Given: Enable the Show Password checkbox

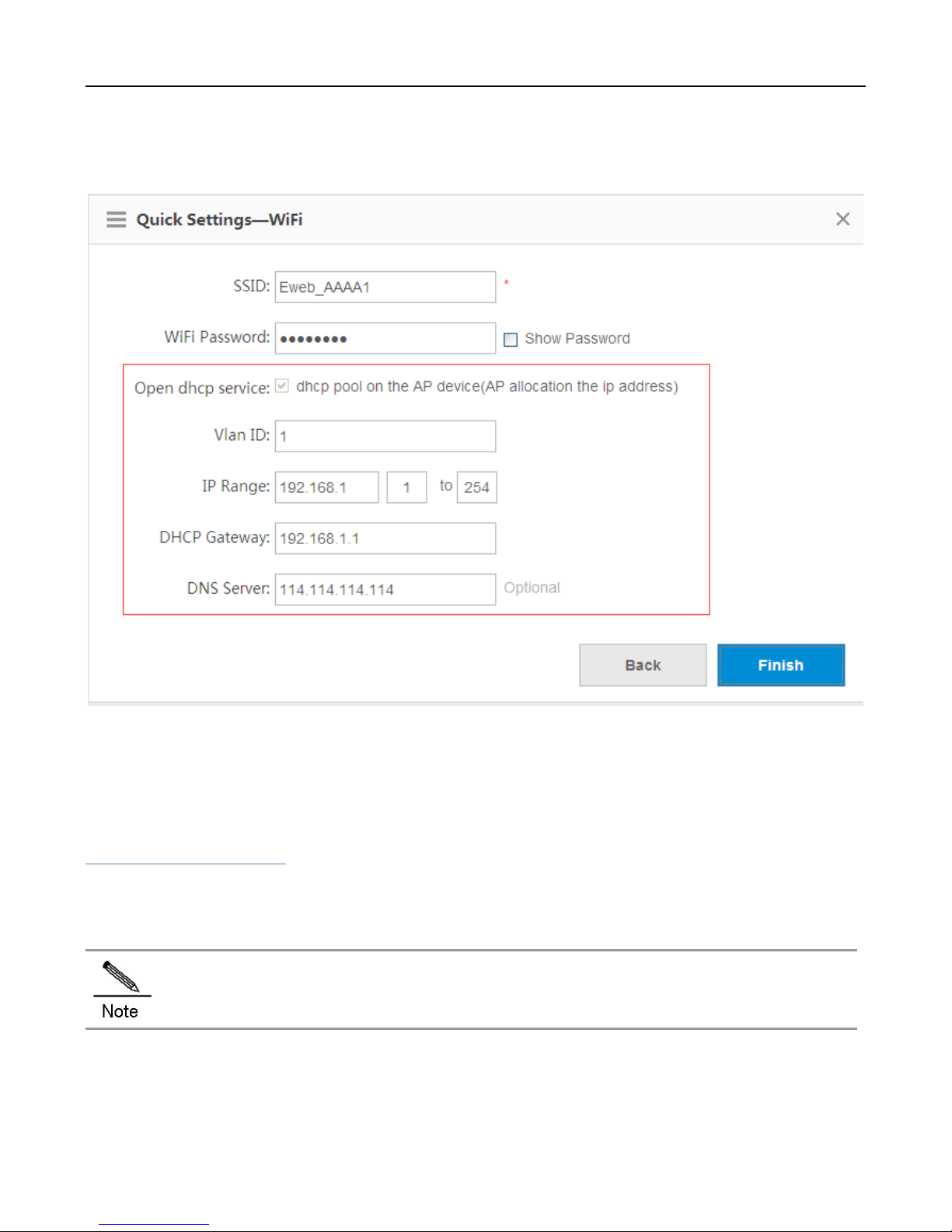Looking at the screenshot, I should point(511,340).
